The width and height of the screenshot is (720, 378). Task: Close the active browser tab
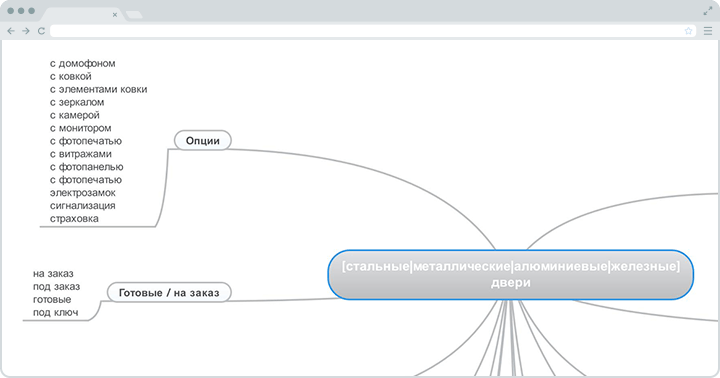click(x=115, y=15)
